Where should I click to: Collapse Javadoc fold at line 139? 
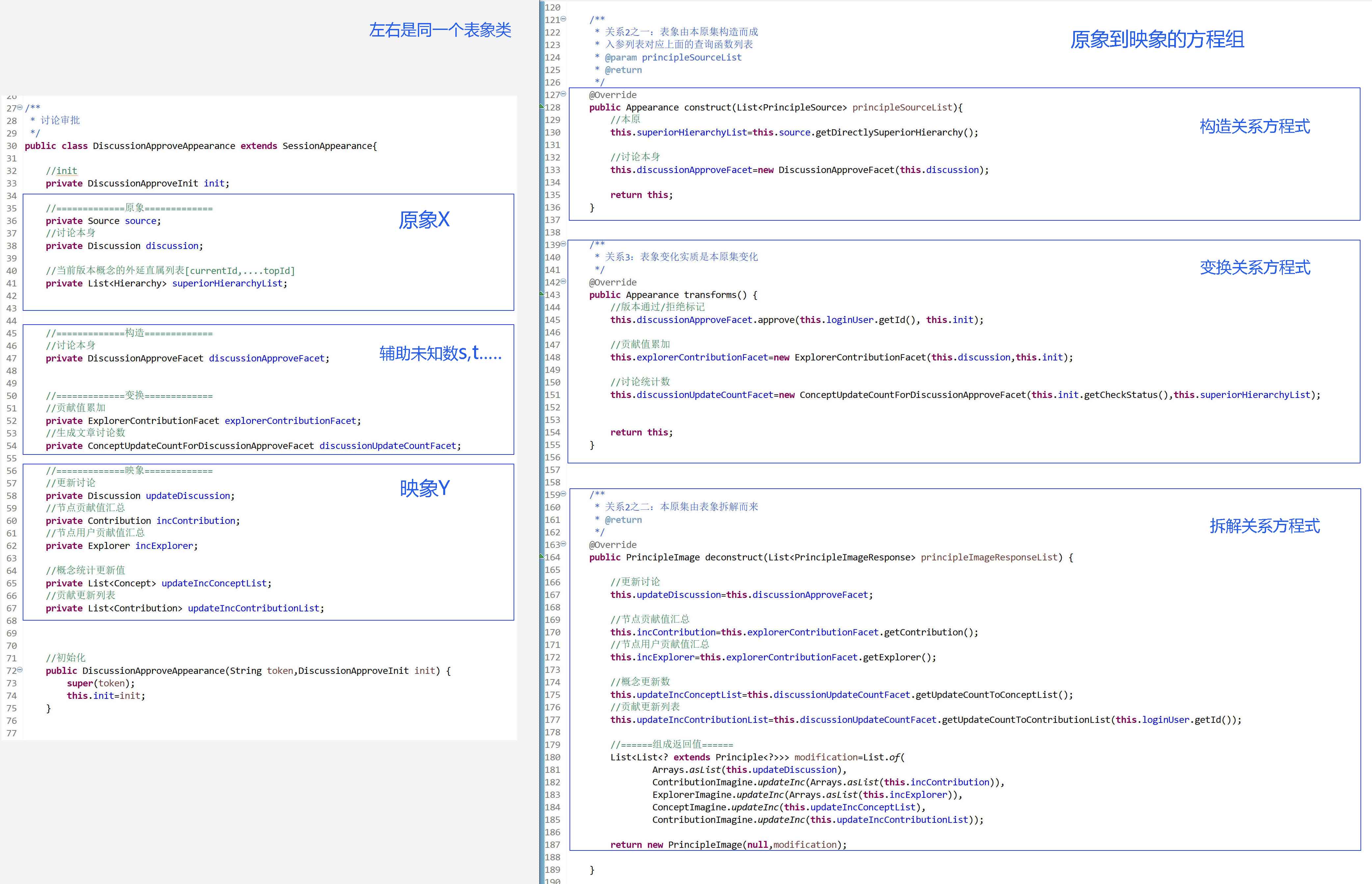pos(563,244)
